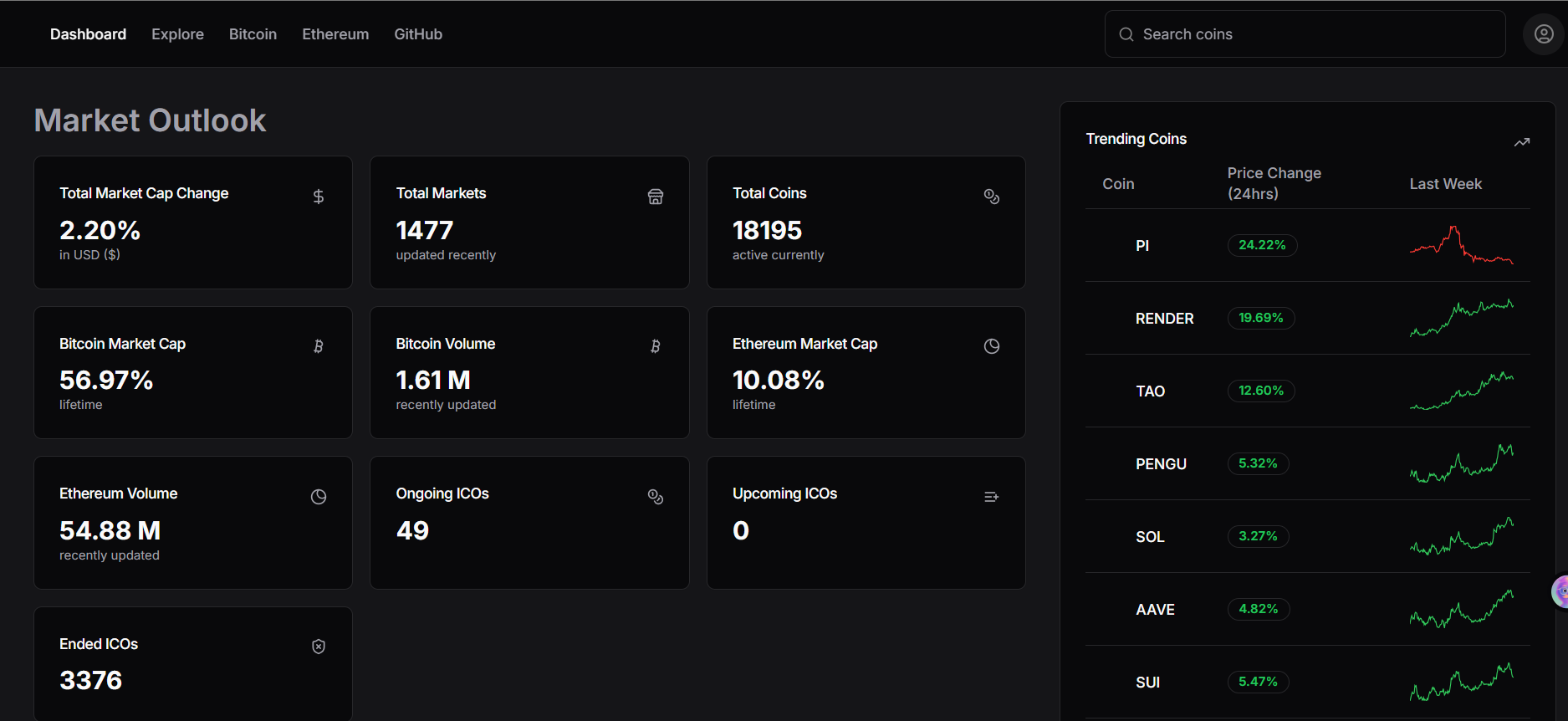The height and width of the screenshot is (721, 1568).
Task: Click the list icon on Upcoming ICOs card
Action: 992,497
